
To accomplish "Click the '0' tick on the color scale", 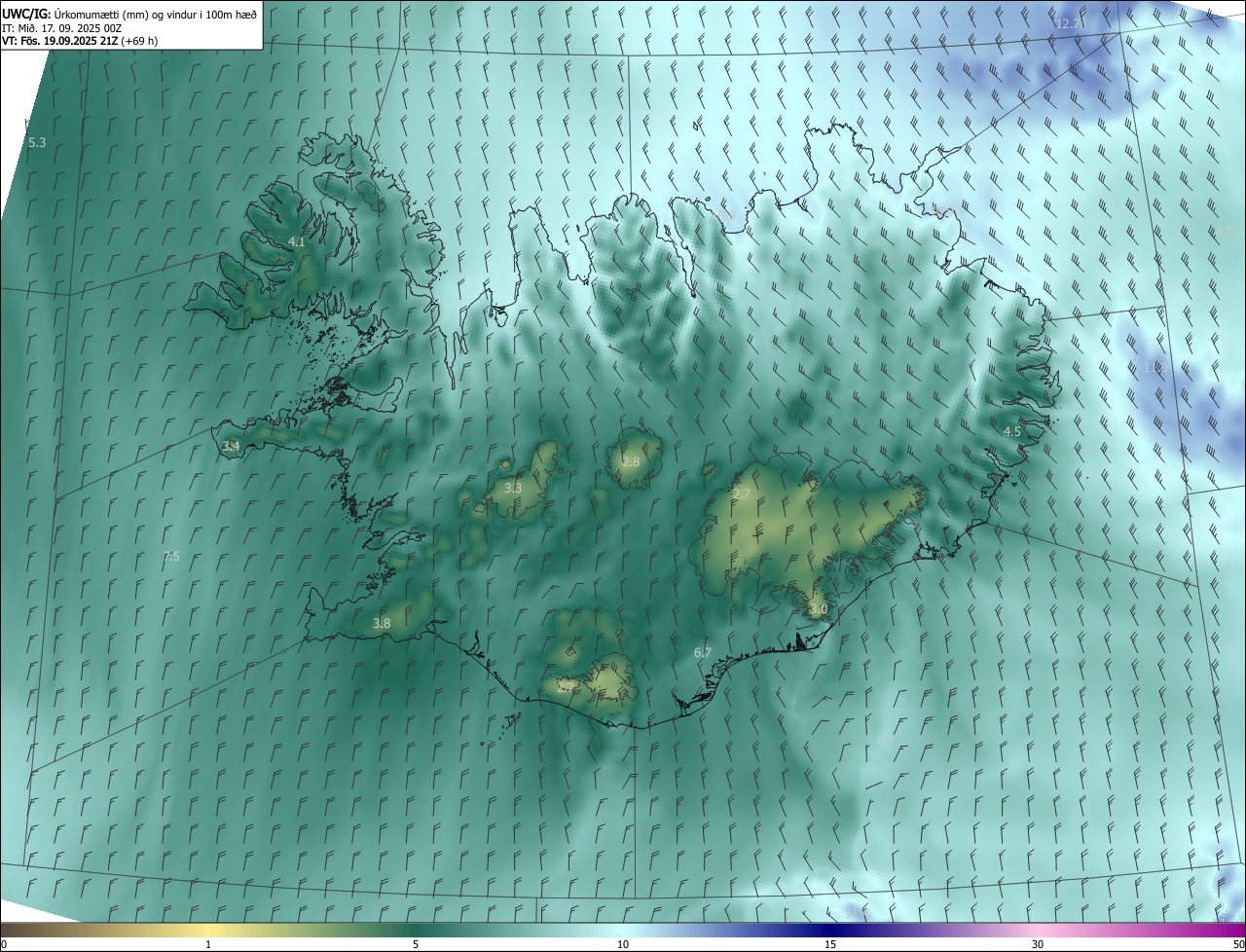I will click(x=4, y=944).
